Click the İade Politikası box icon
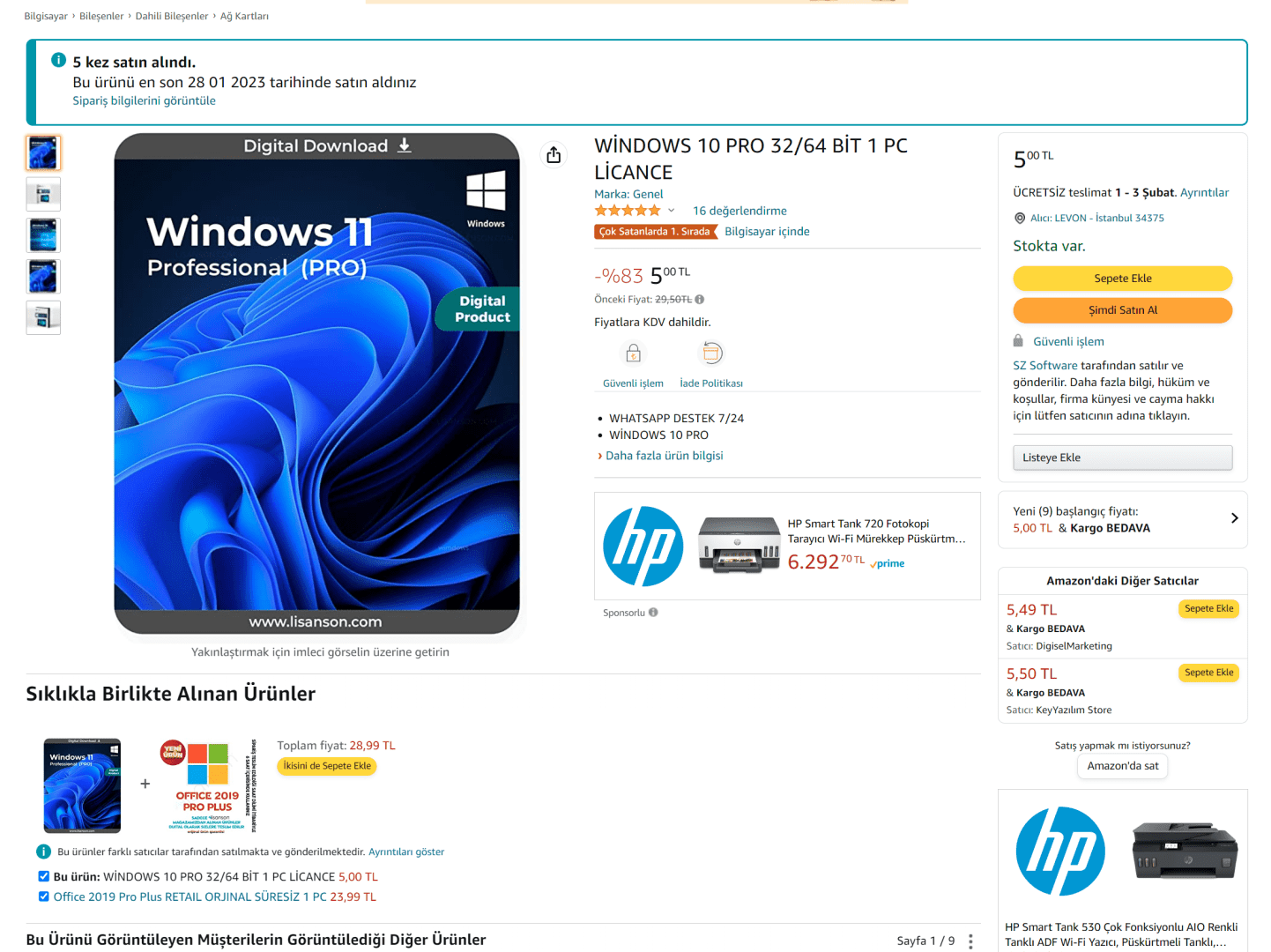The image size is (1271, 952). click(x=711, y=353)
